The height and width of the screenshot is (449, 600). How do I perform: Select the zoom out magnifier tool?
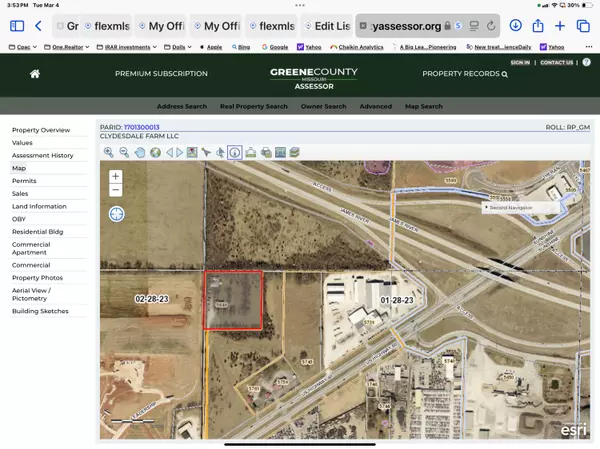[124, 152]
